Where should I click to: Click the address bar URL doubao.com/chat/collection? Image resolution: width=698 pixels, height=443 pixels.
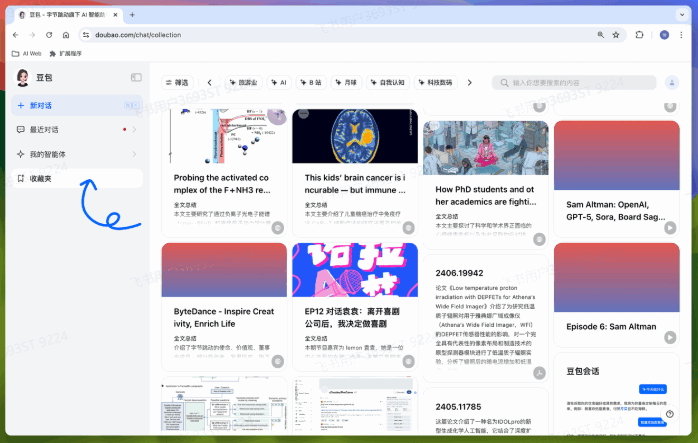[138, 35]
